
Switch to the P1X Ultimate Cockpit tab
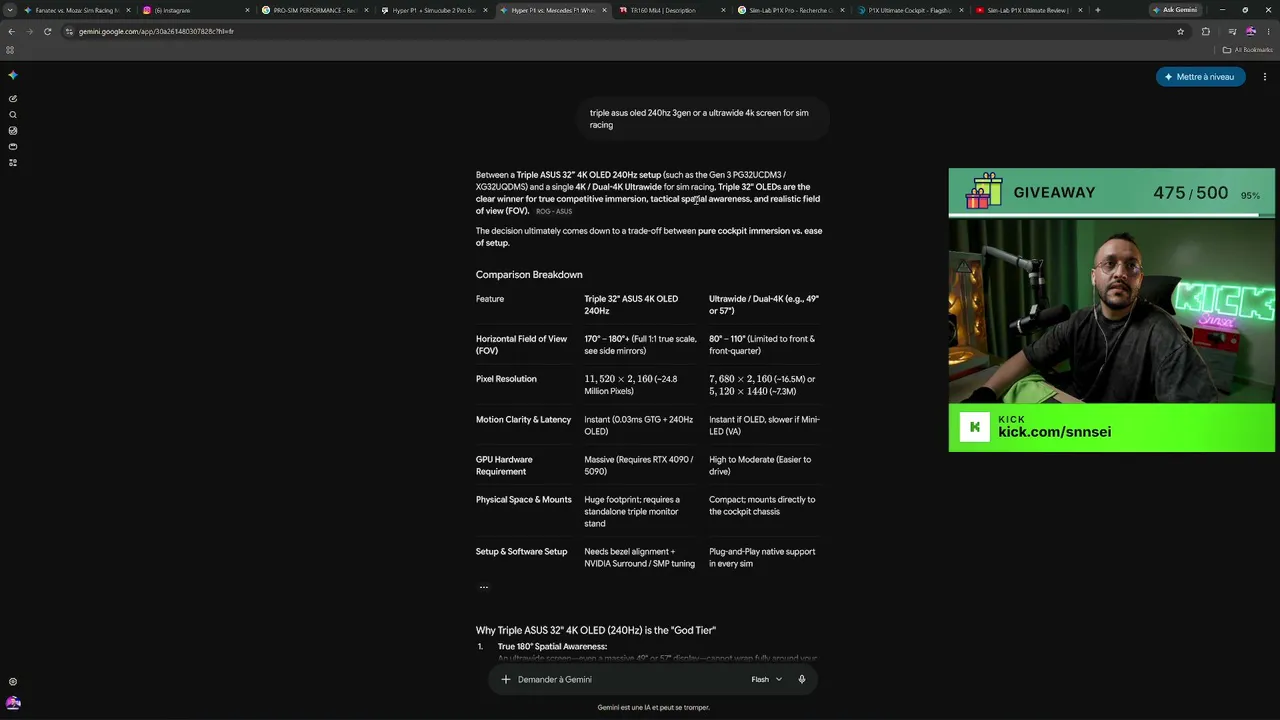pos(910,10)
